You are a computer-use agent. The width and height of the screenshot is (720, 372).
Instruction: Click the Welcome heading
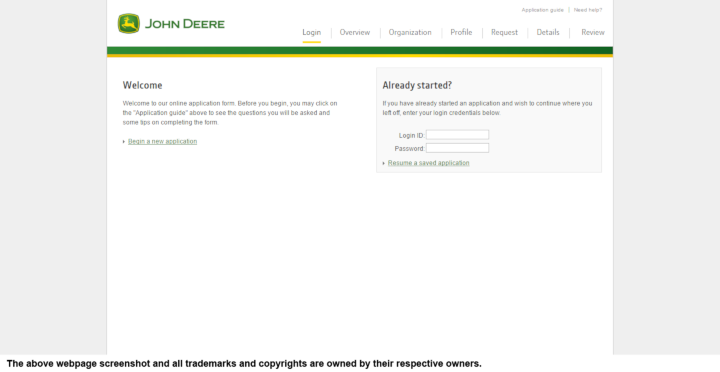[x=142, y=85]
